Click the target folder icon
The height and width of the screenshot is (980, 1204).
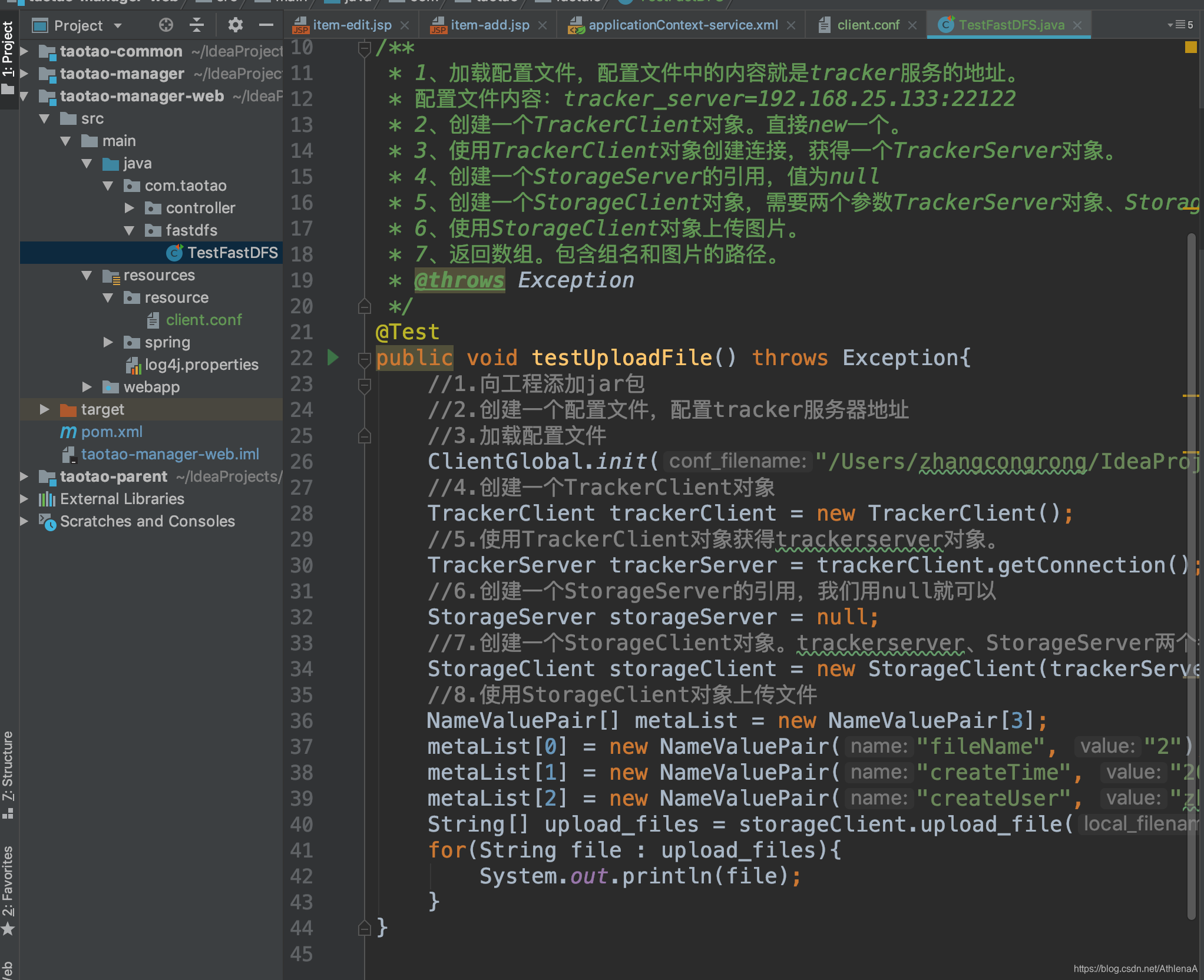[68, 410]
